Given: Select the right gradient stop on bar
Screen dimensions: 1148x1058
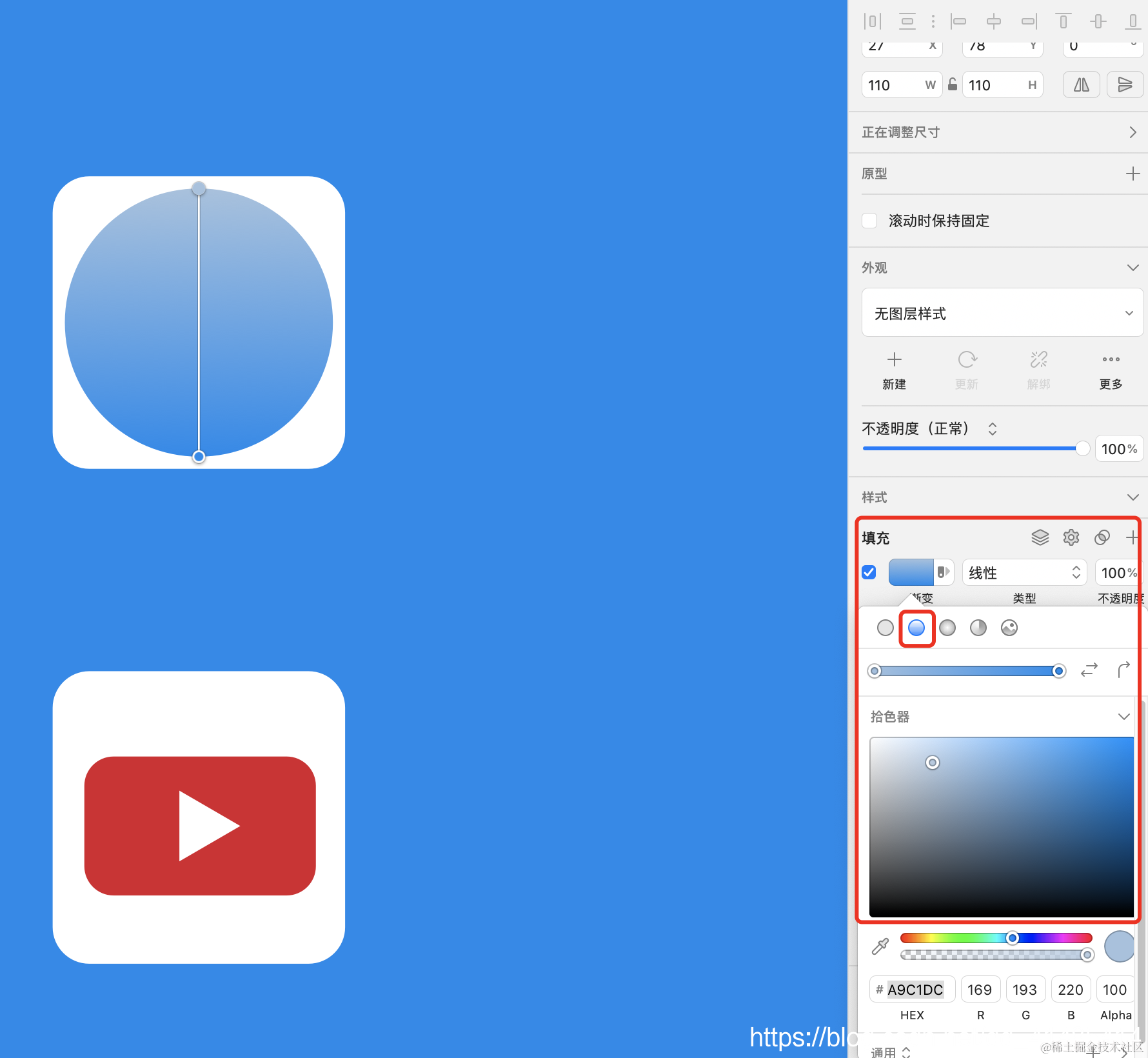Looking at the screenshot, I should [1058, 671].
